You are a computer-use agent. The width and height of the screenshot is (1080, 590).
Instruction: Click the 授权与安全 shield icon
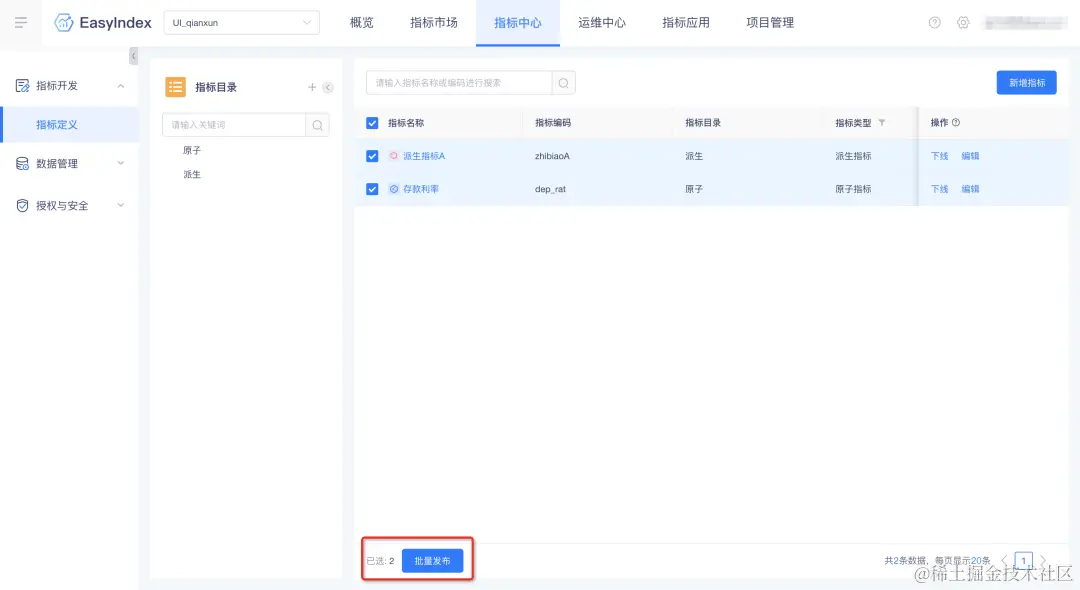22,205
